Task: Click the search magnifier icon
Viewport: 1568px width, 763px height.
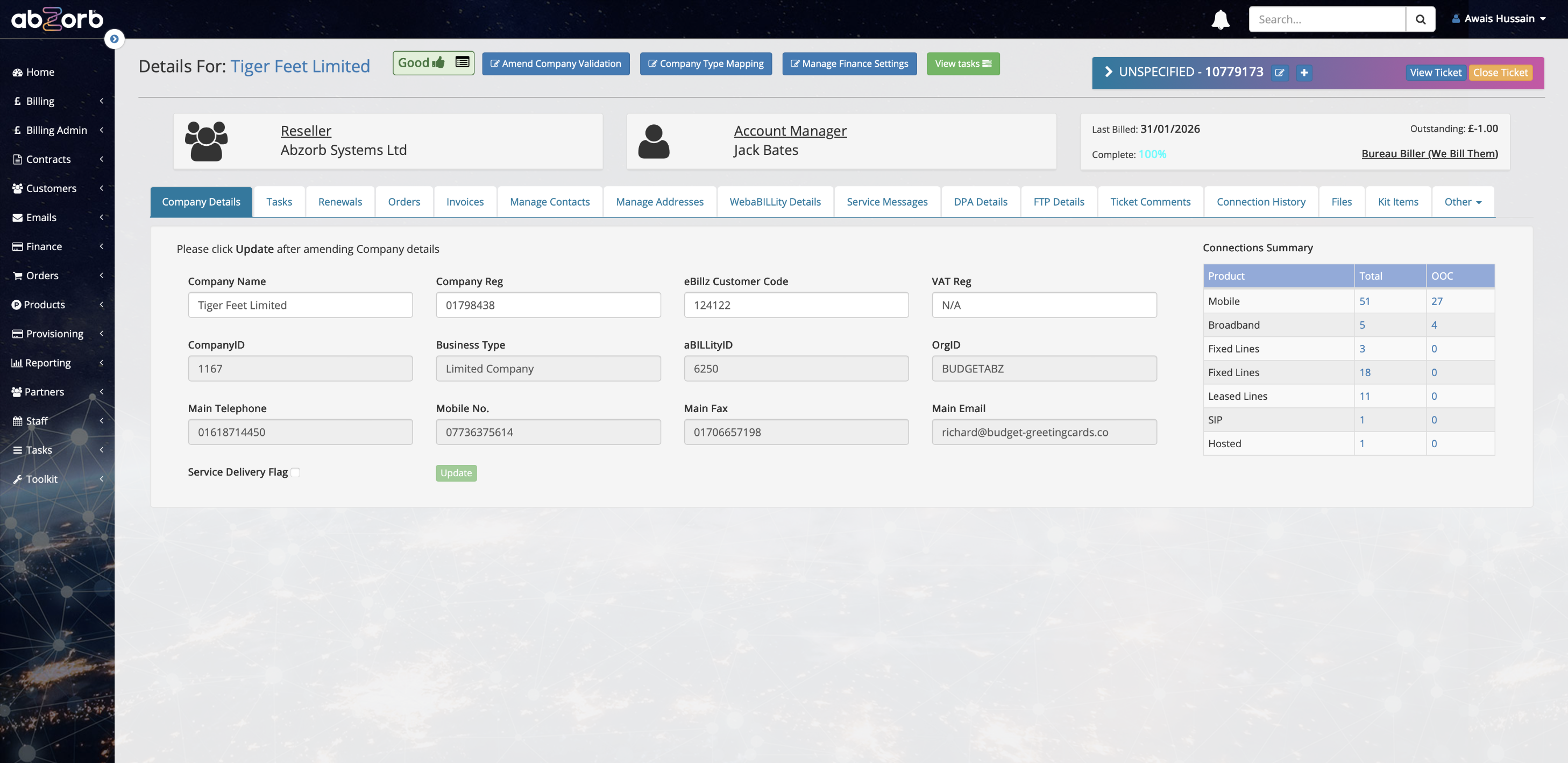Action: point(1420,19)
